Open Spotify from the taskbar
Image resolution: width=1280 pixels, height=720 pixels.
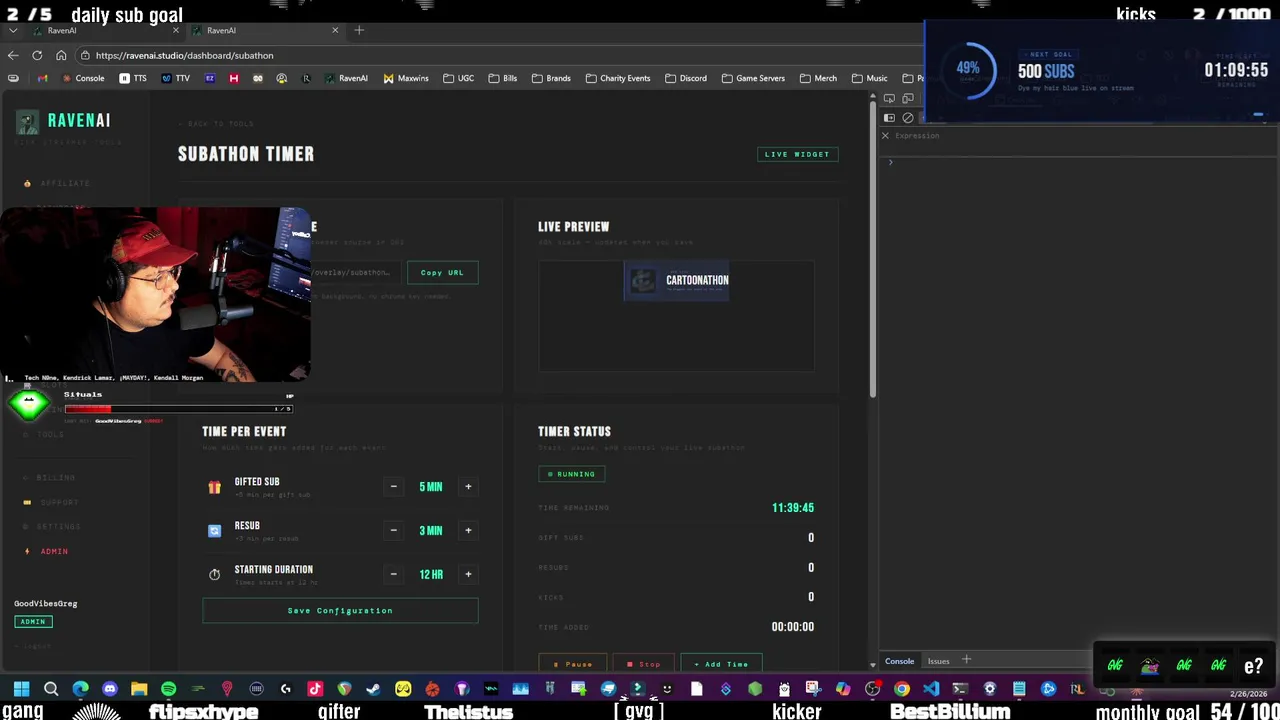168,689
